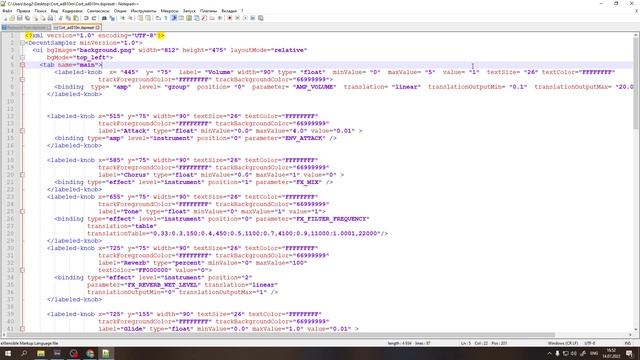Save the recorded macro icon

(x=260, y=18)
